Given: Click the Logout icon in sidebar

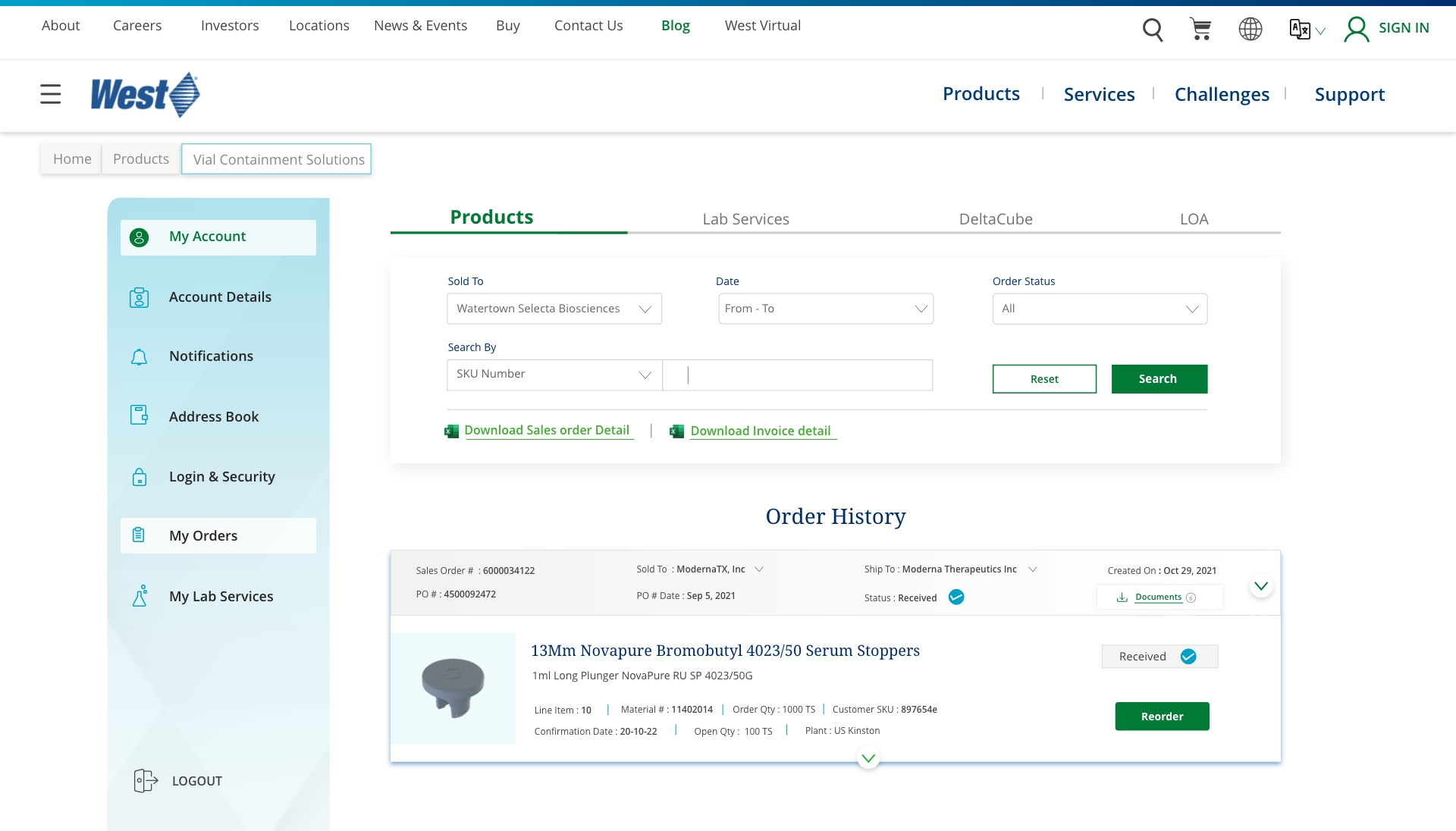Looking at the screenshot, I should tap(144, 780).
